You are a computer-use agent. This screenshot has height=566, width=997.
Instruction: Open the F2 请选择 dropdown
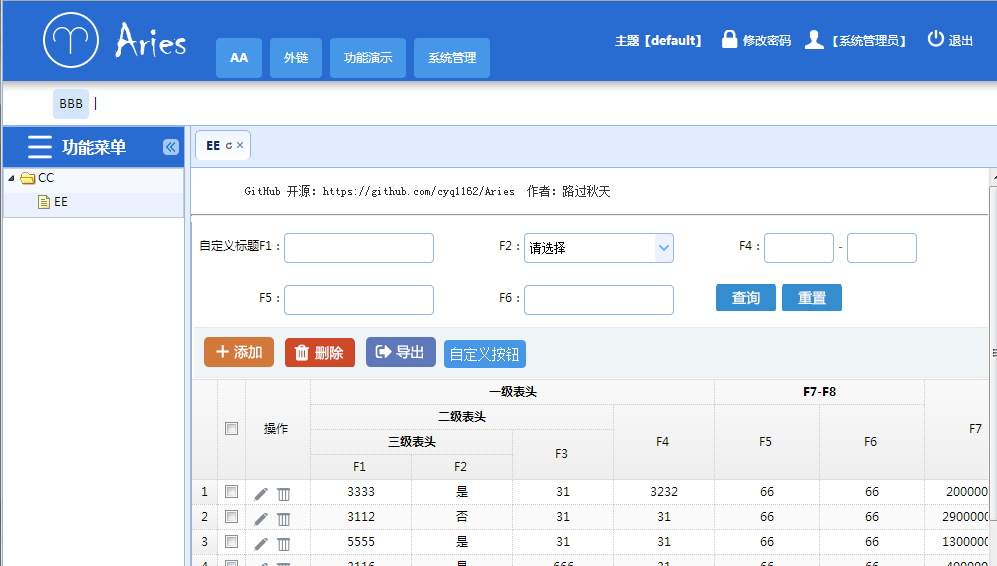tap(598, 248)
